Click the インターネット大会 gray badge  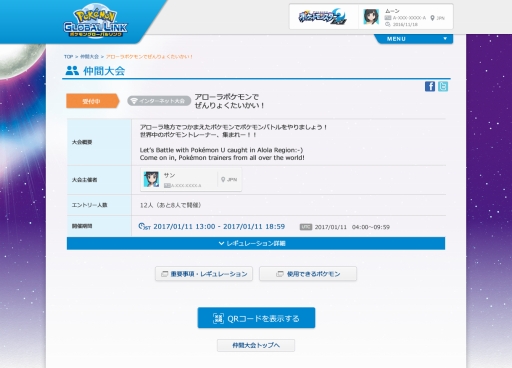159,101
